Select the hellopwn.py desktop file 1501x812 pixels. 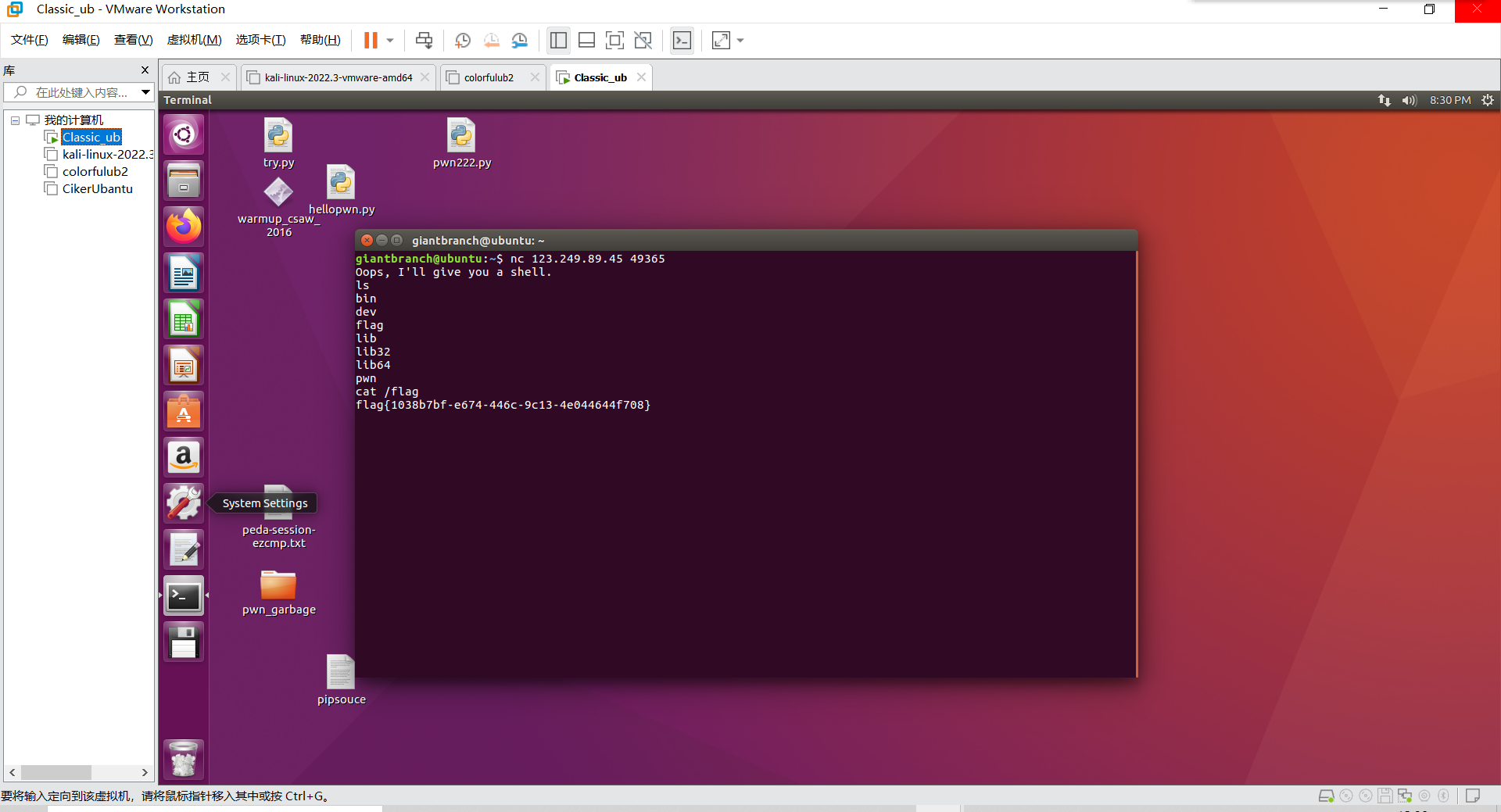tap(341, 190)
